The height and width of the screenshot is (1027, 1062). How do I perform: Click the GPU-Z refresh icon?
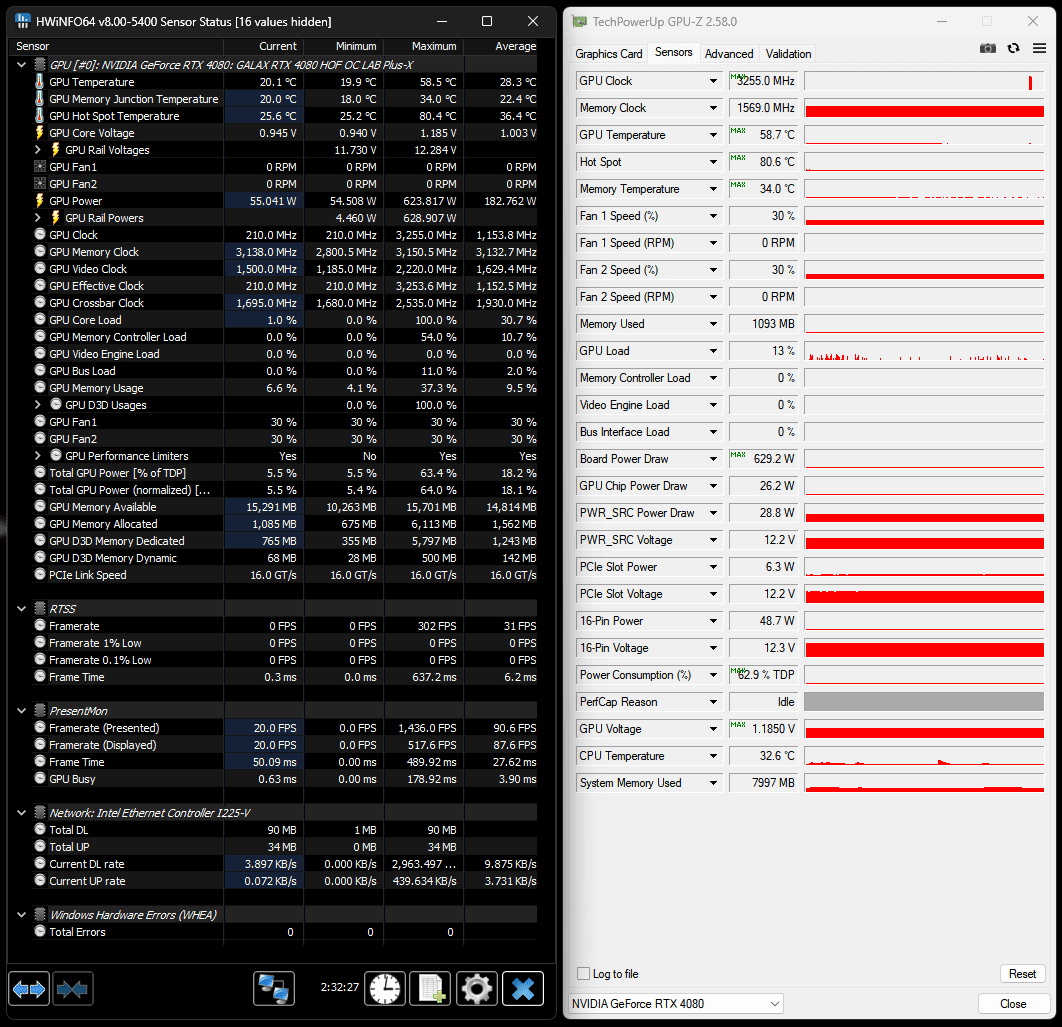1013,48
